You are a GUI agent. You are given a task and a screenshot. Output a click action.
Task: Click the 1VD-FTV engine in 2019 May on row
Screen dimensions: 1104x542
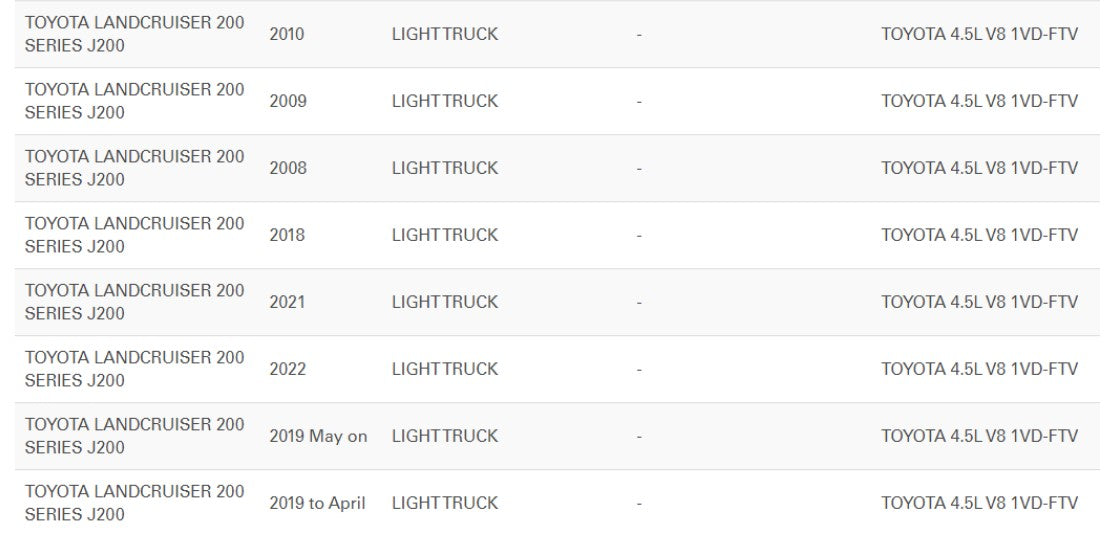click(979, 436)
